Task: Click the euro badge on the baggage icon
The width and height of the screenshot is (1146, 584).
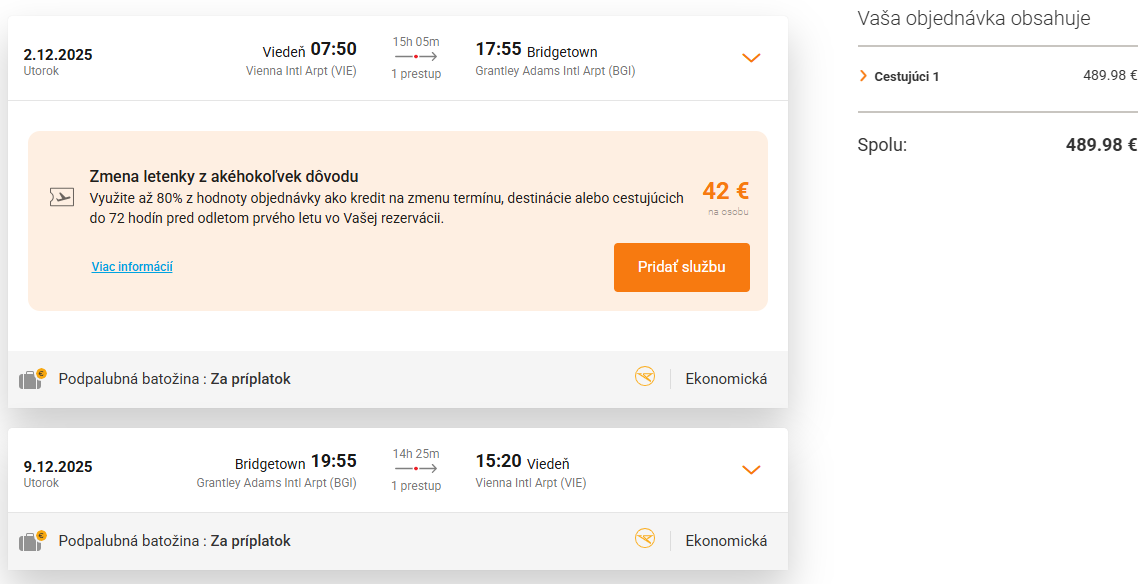Action: pyautogui.click(x=42, y=371)
